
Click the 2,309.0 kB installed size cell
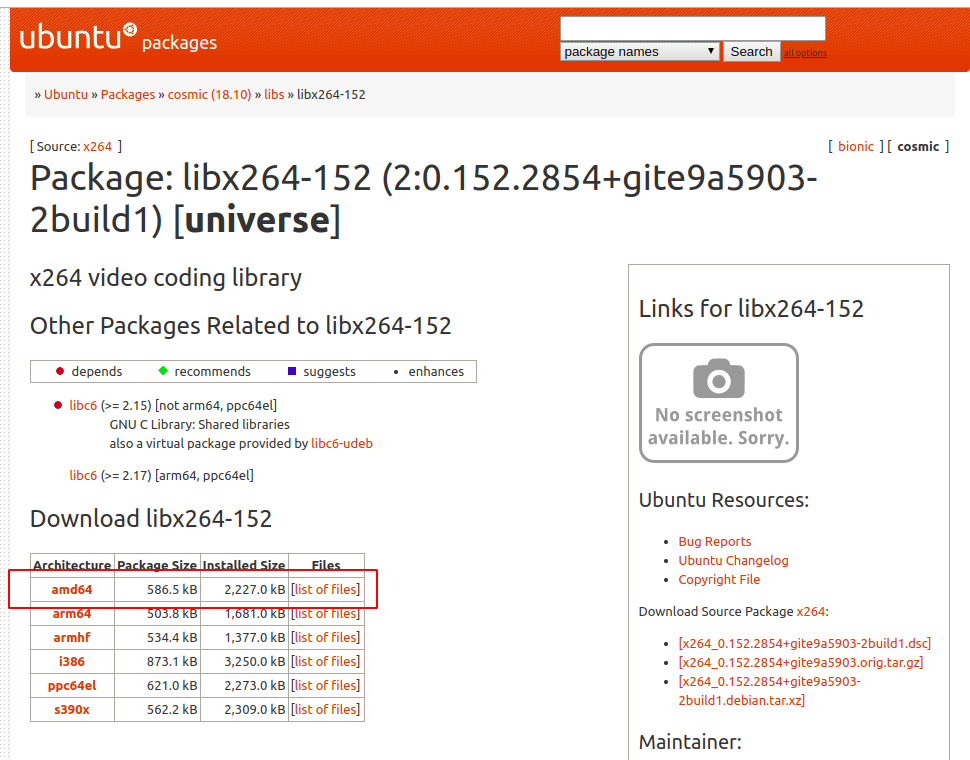pyautogui.click(x=244, y=710)
